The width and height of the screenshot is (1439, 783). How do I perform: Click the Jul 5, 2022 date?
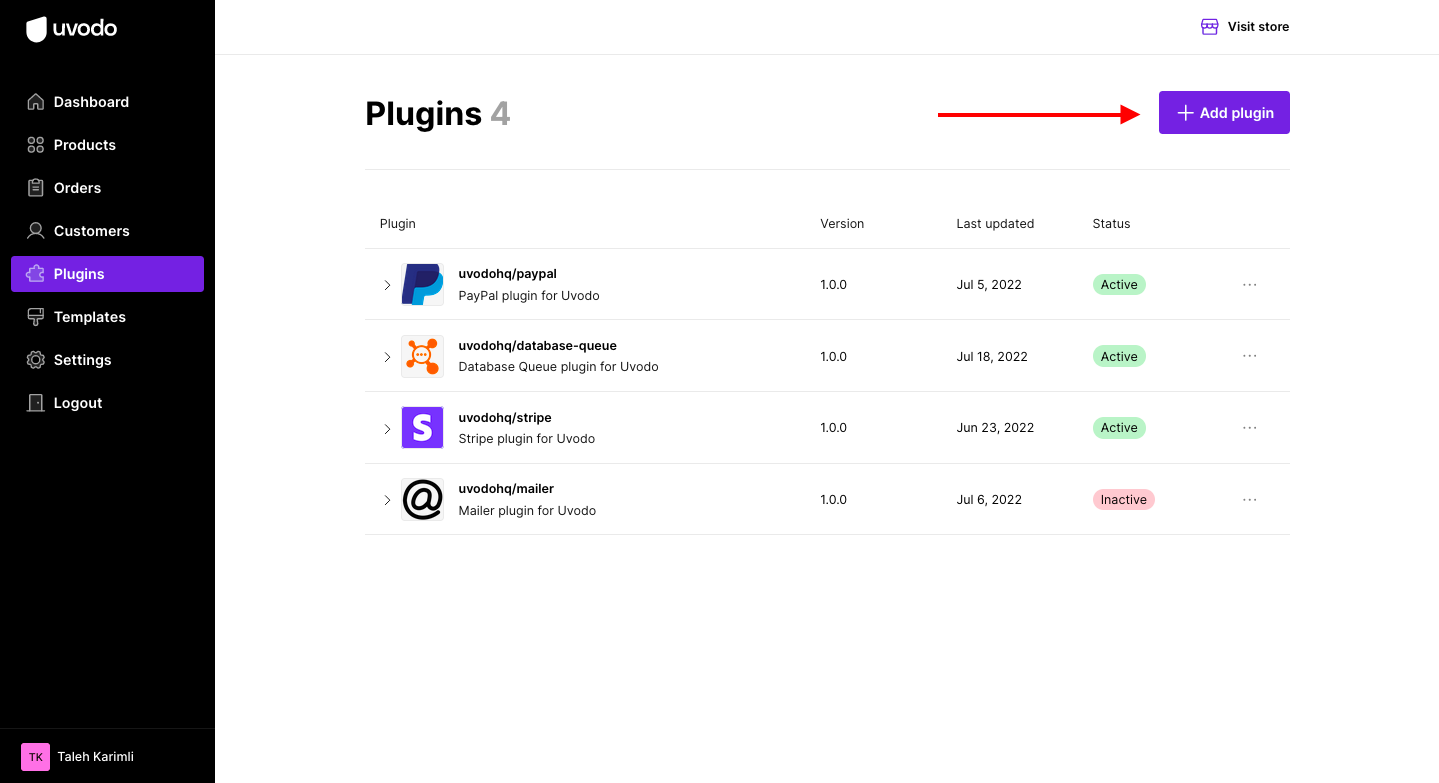pyautogui.click(x=989, y=285)
